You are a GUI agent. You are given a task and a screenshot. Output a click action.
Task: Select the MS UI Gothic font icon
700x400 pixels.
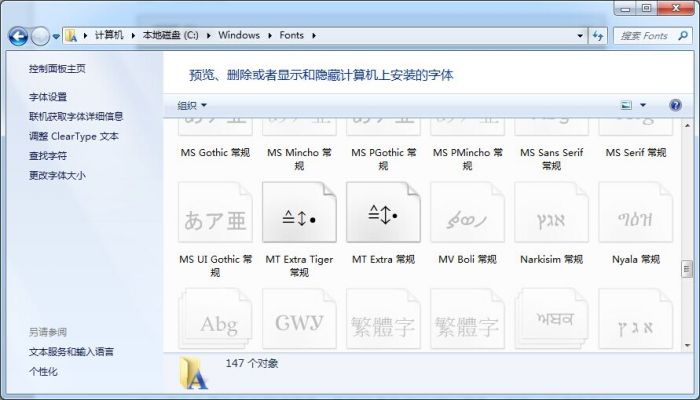(x=215, y=212)
